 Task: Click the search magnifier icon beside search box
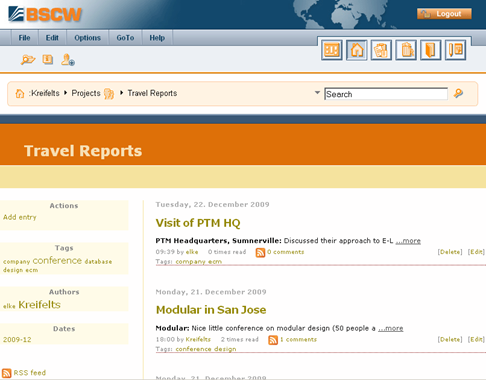click(x=459, y=93)
